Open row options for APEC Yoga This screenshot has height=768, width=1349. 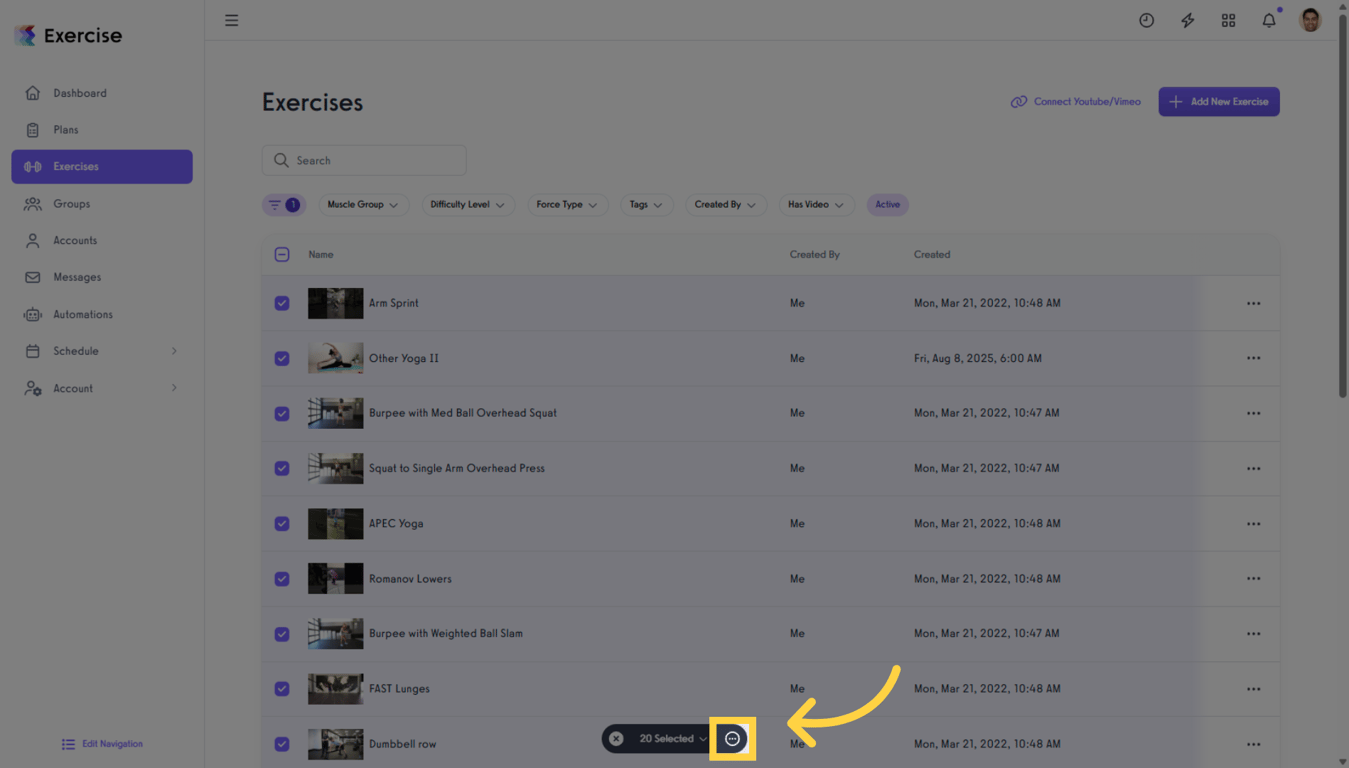[x=1253, y=523]
